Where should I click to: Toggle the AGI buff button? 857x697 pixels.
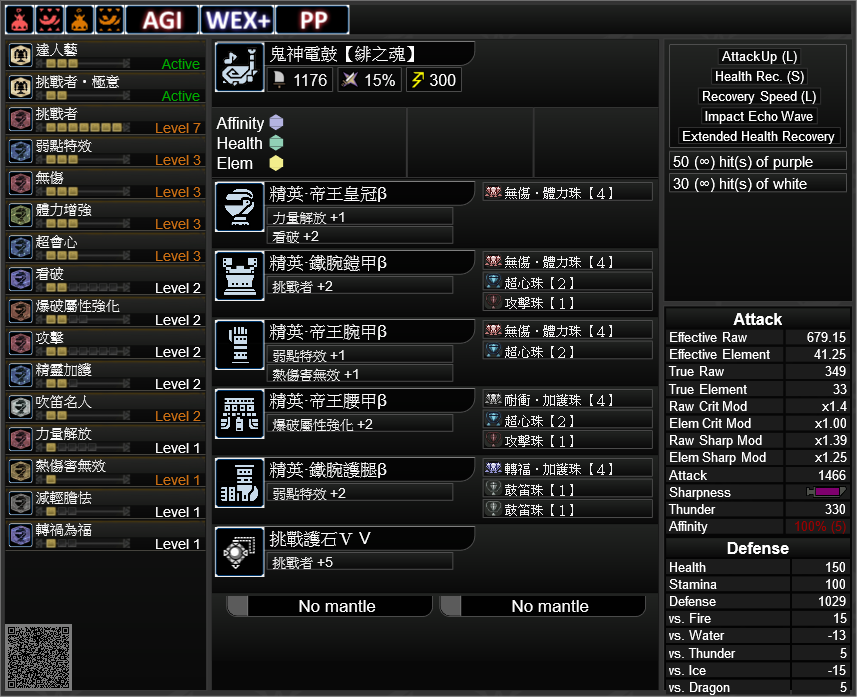[x=162, y=20]
